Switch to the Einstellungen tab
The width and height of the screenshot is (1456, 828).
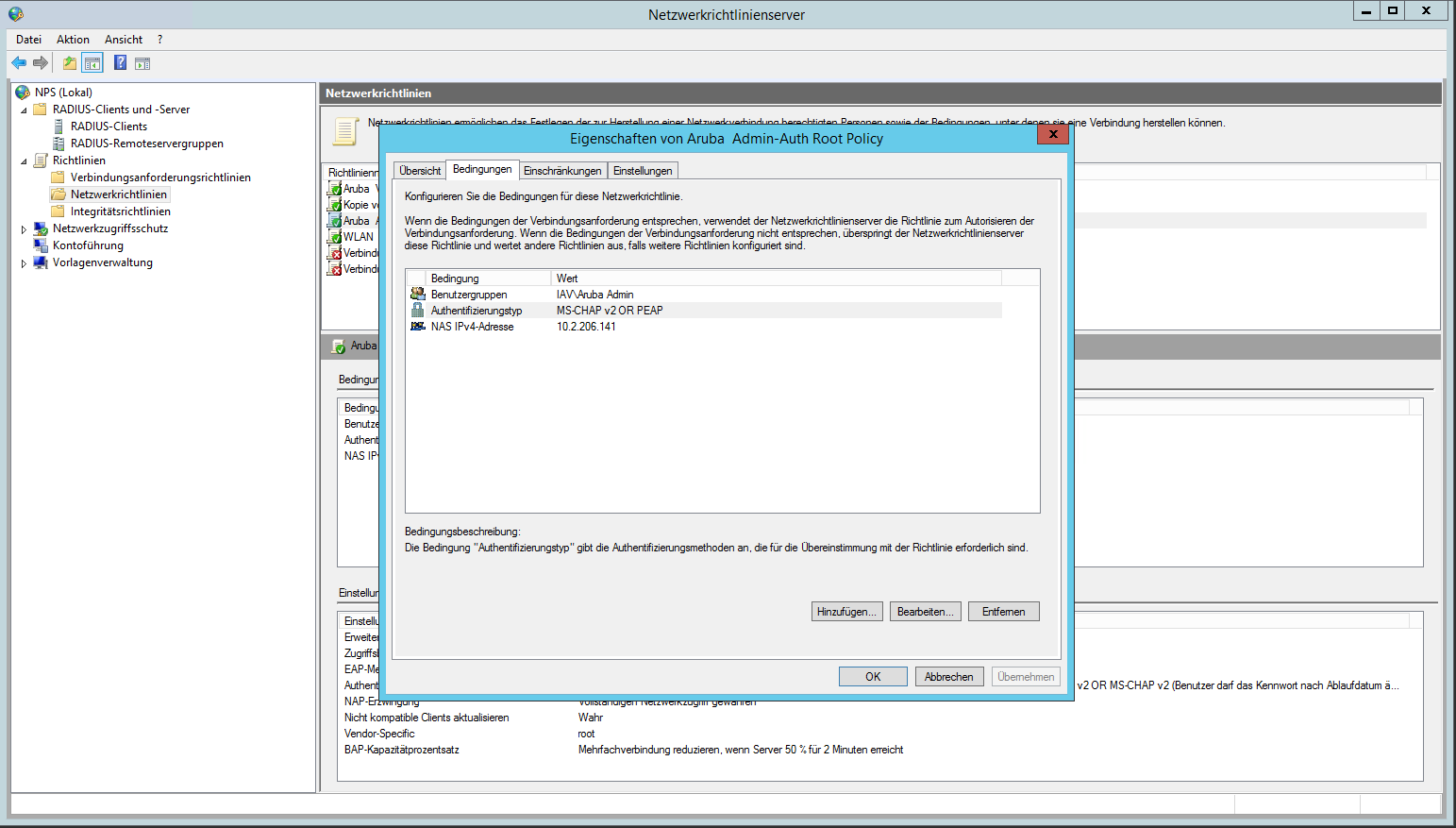click(x=643, y=171)
